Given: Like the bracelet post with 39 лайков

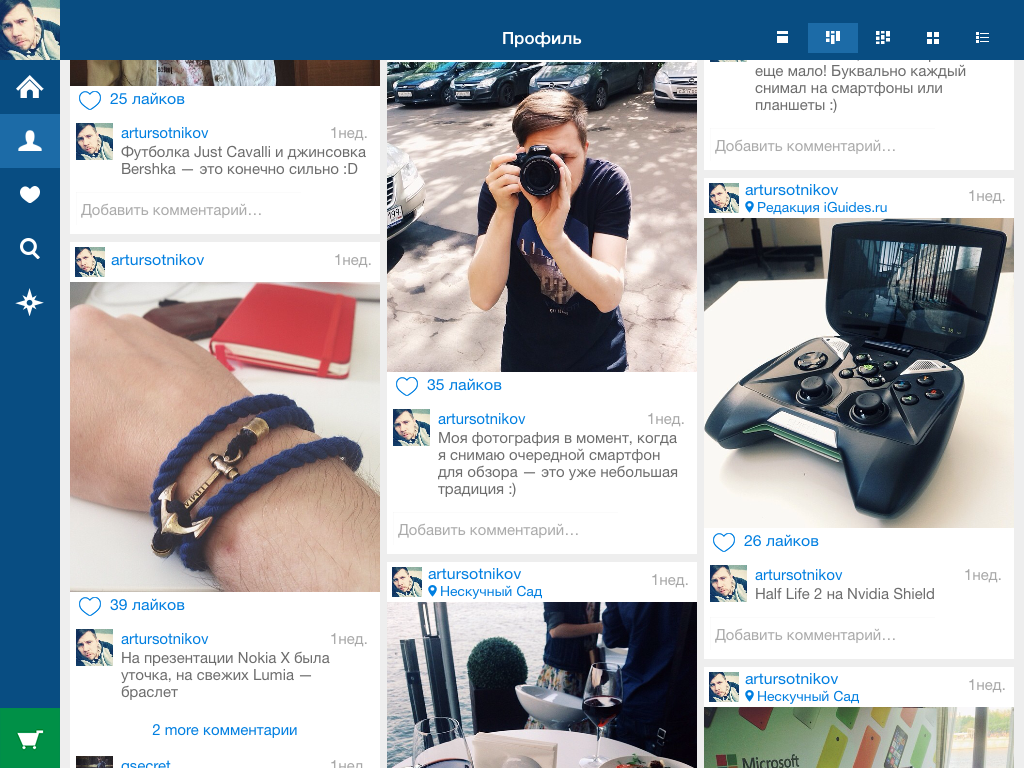Looking at the screenshot, I should click(89, 606).
